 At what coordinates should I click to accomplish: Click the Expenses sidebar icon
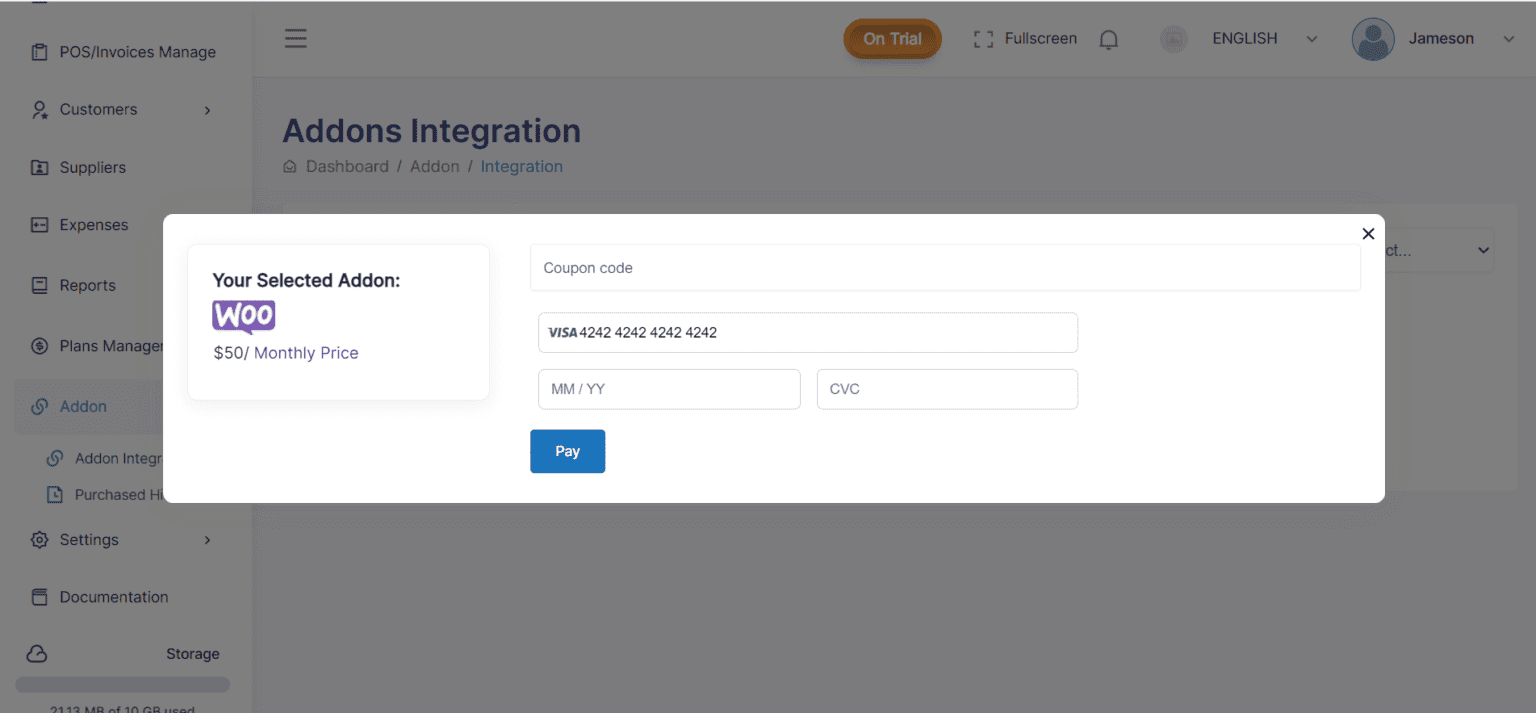point(39,225)
